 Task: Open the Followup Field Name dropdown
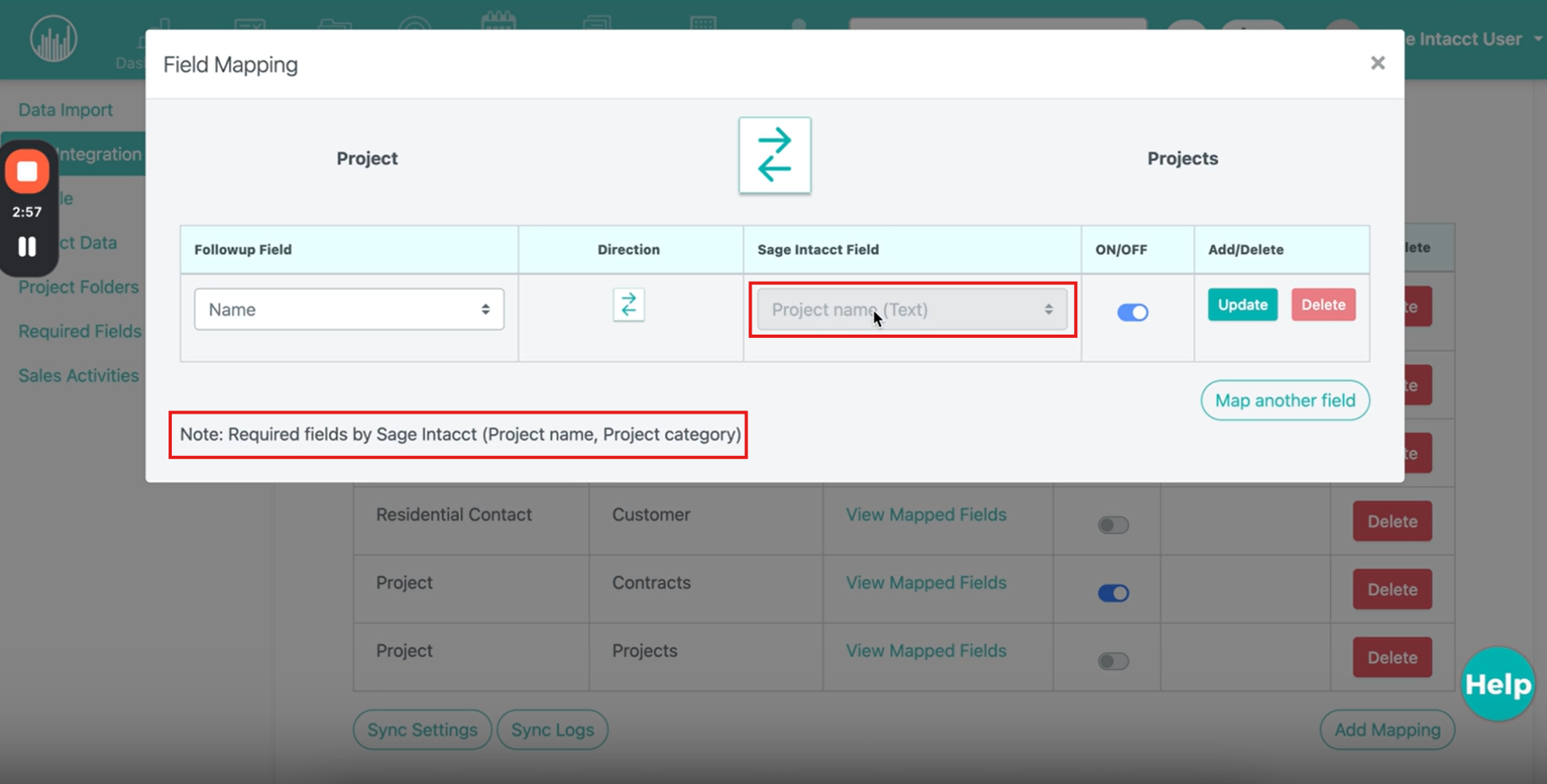348,309
